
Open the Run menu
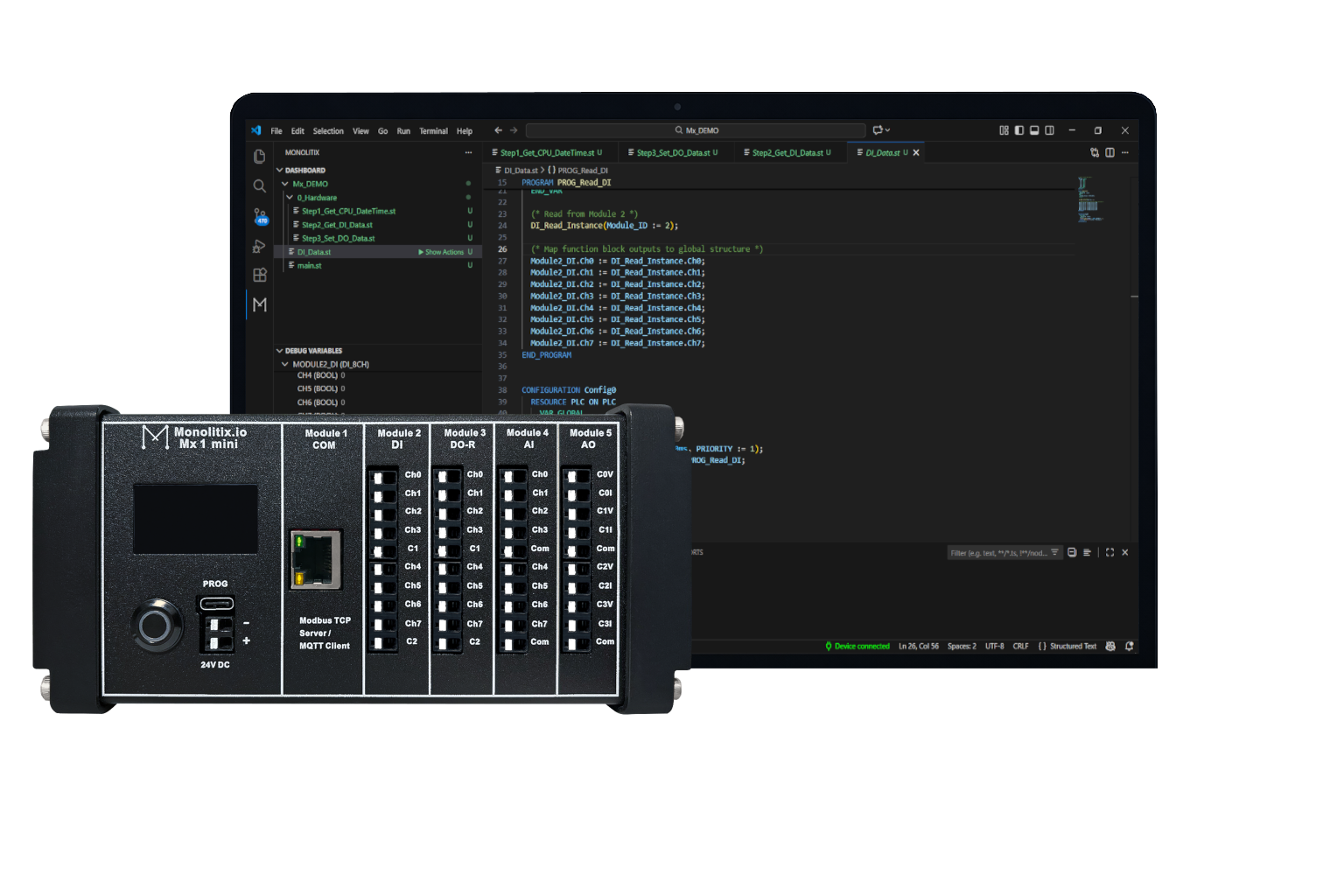(403, 131)
